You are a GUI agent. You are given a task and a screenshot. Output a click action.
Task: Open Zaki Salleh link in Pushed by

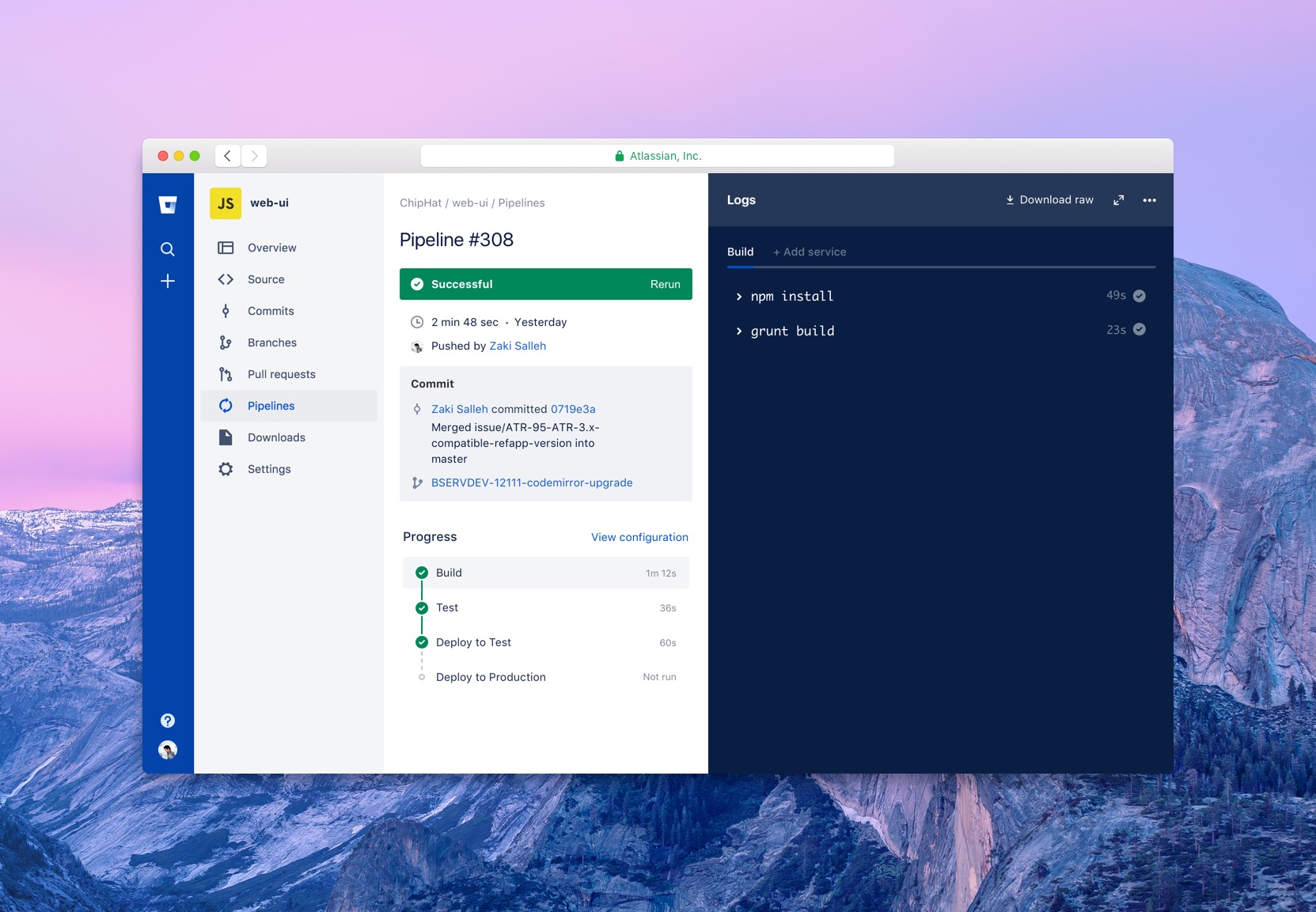click(518, 346)
